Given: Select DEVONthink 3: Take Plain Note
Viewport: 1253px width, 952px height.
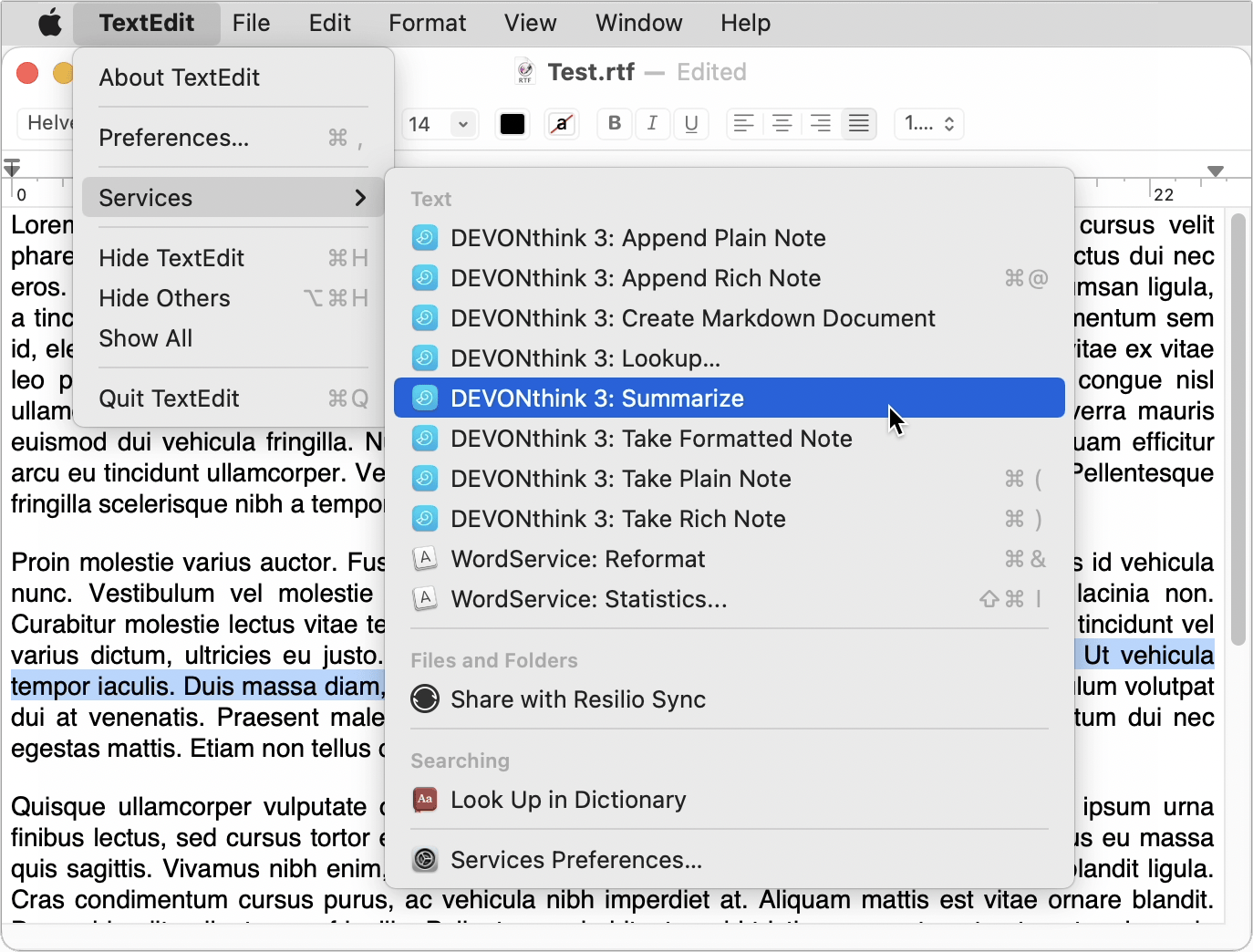Looking at the screenshot, I should (x=730, y=479).
